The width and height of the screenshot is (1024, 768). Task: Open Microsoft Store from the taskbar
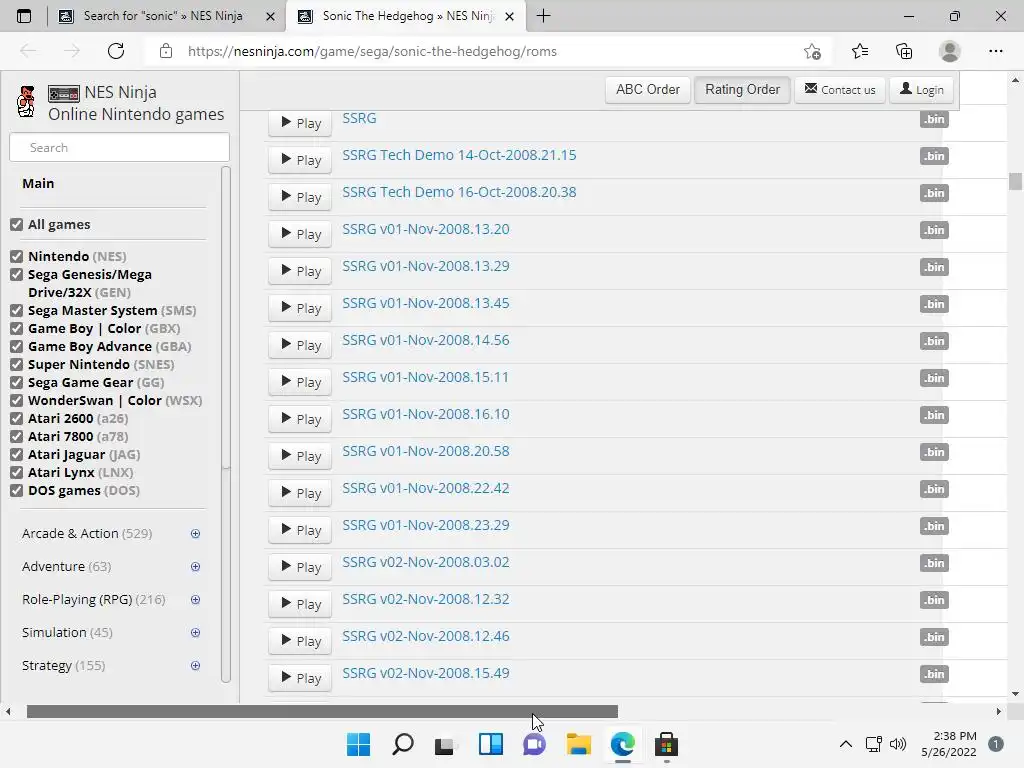[x=666, y=744]
